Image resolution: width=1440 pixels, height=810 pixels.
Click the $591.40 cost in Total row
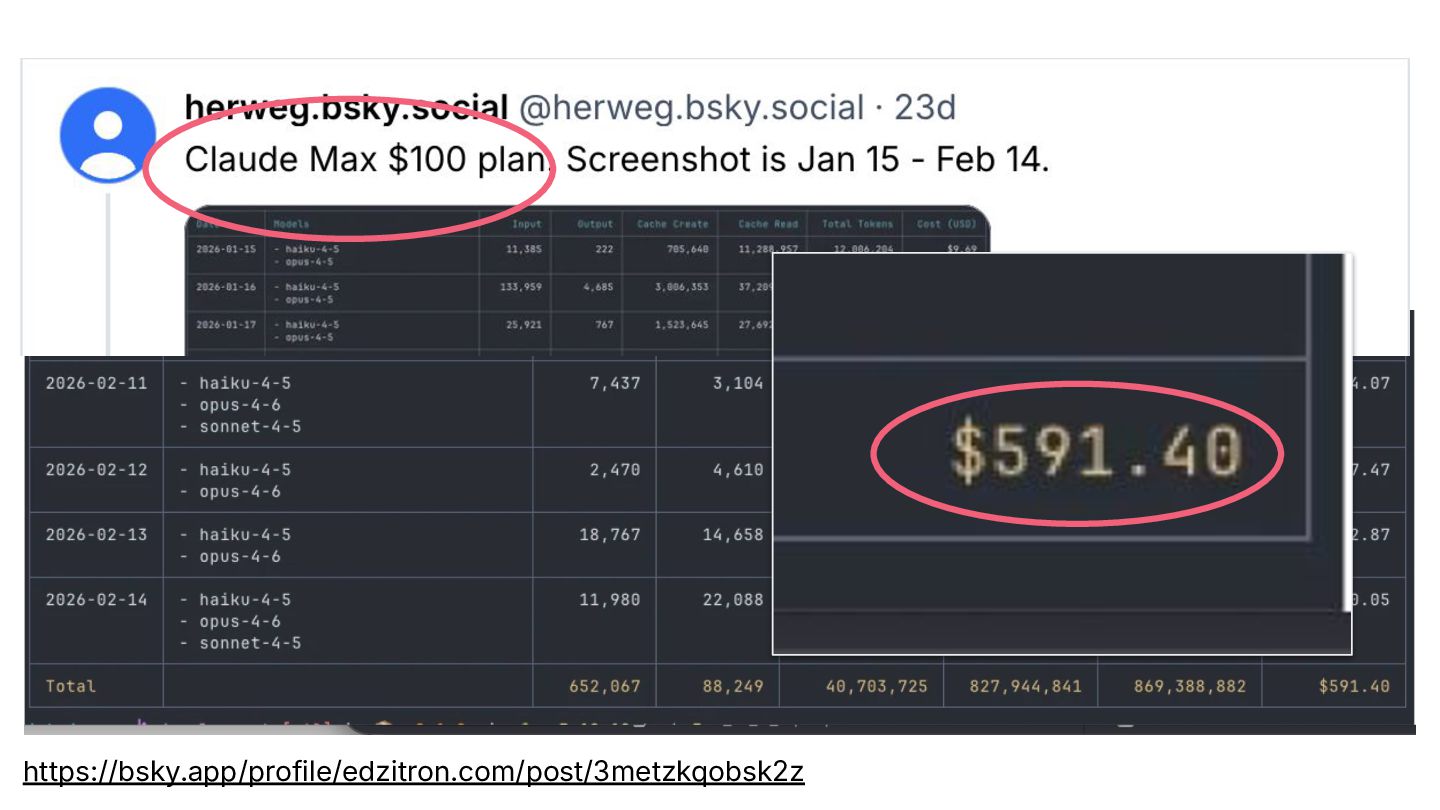[1354, 686]
